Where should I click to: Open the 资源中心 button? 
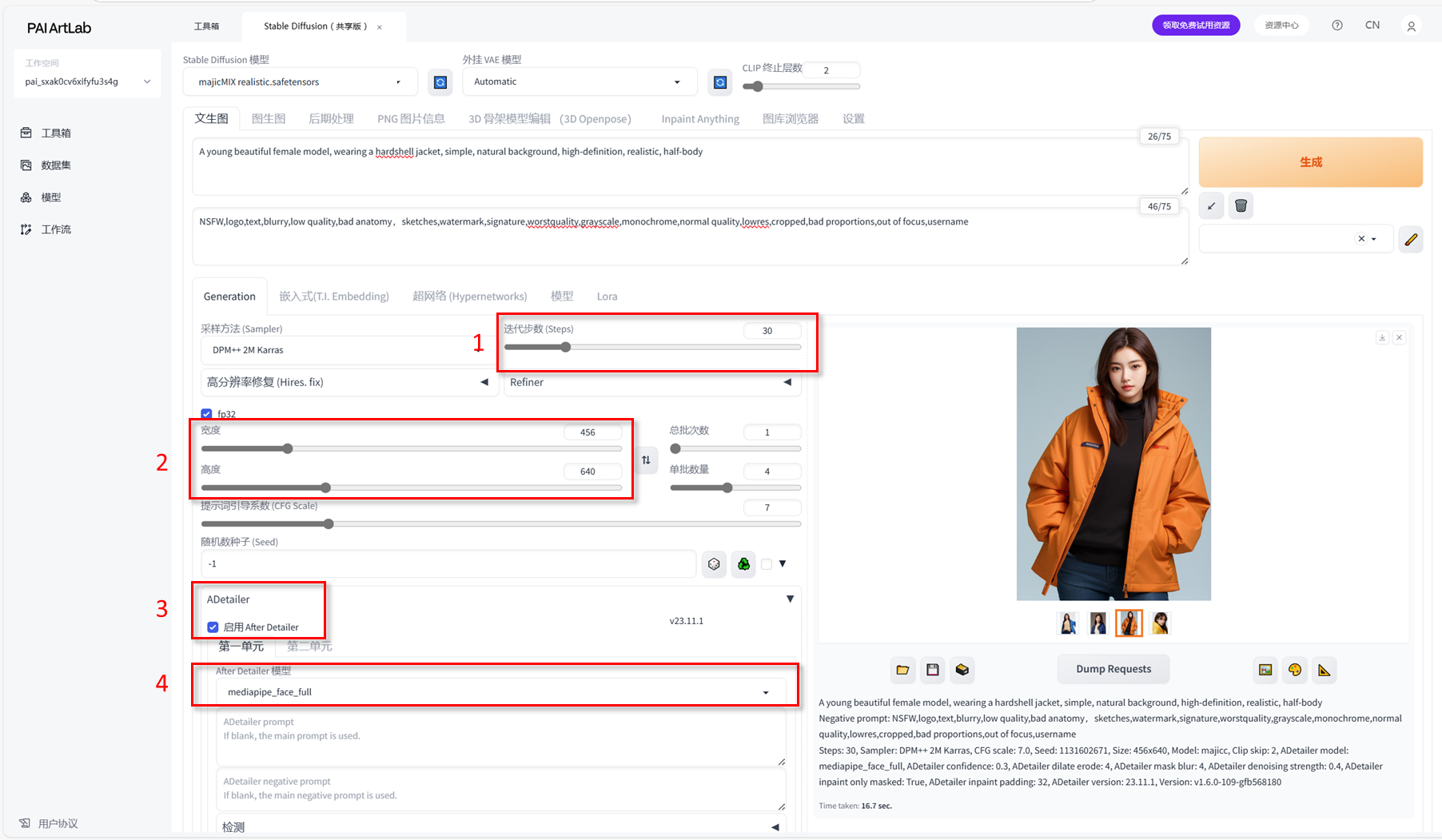click(x=1281, y=26)
